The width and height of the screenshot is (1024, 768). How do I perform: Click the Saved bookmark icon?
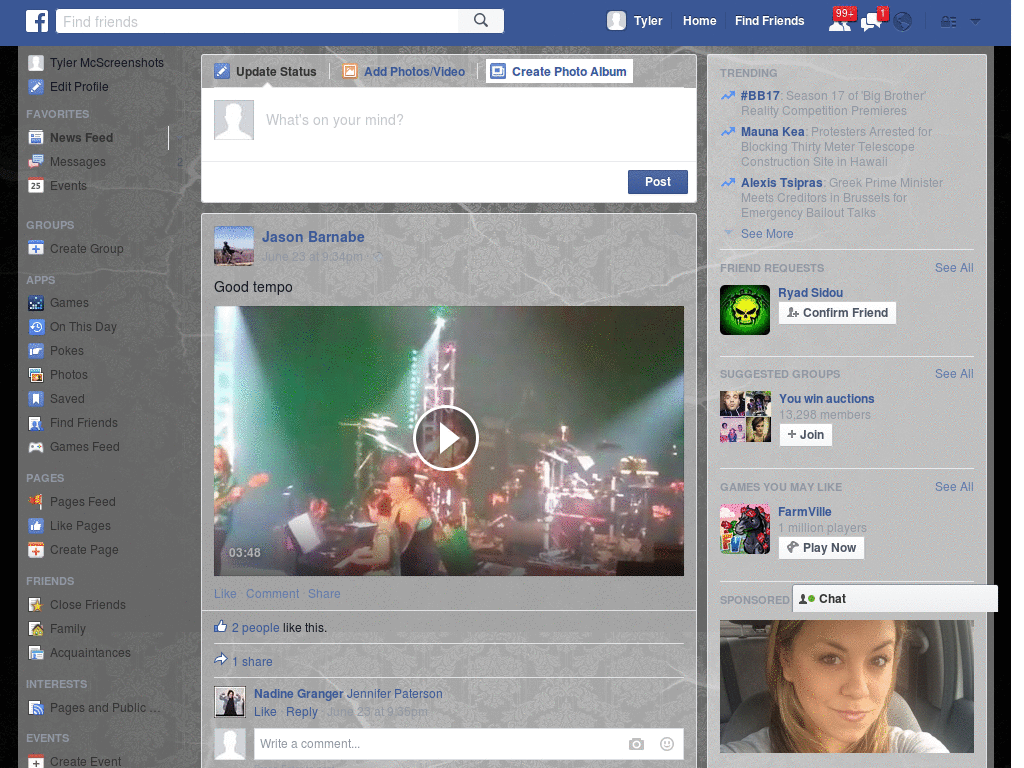[36, 399]
